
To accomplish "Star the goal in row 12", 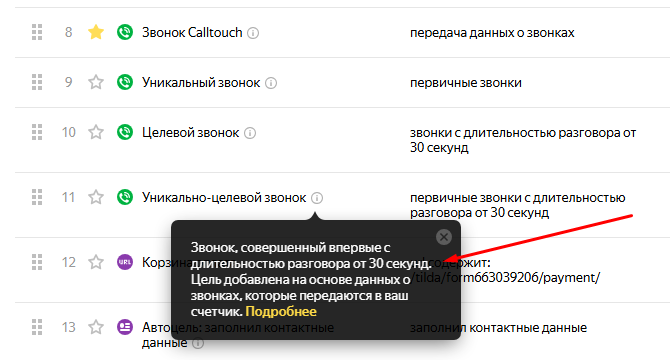I will (x=96, y=262).
